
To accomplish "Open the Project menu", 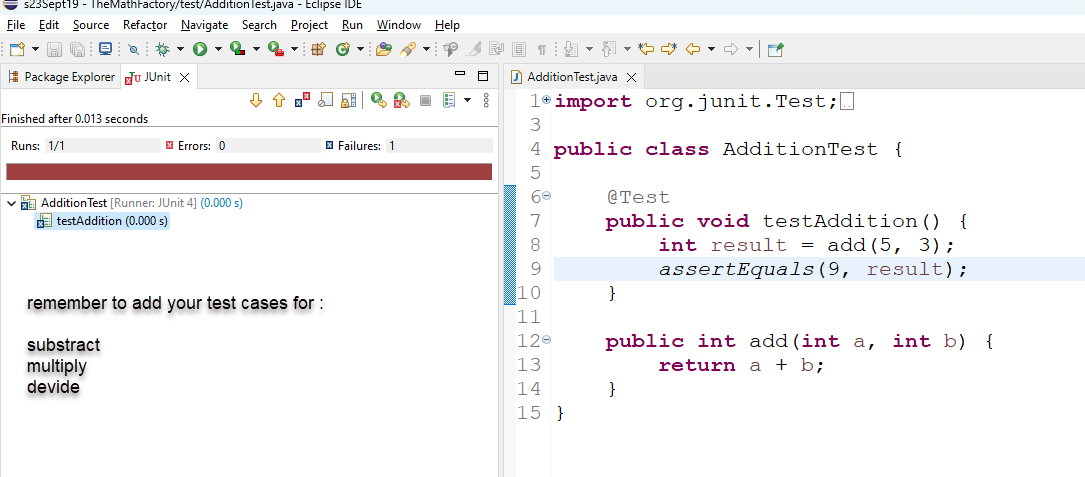I will point(309,25).
